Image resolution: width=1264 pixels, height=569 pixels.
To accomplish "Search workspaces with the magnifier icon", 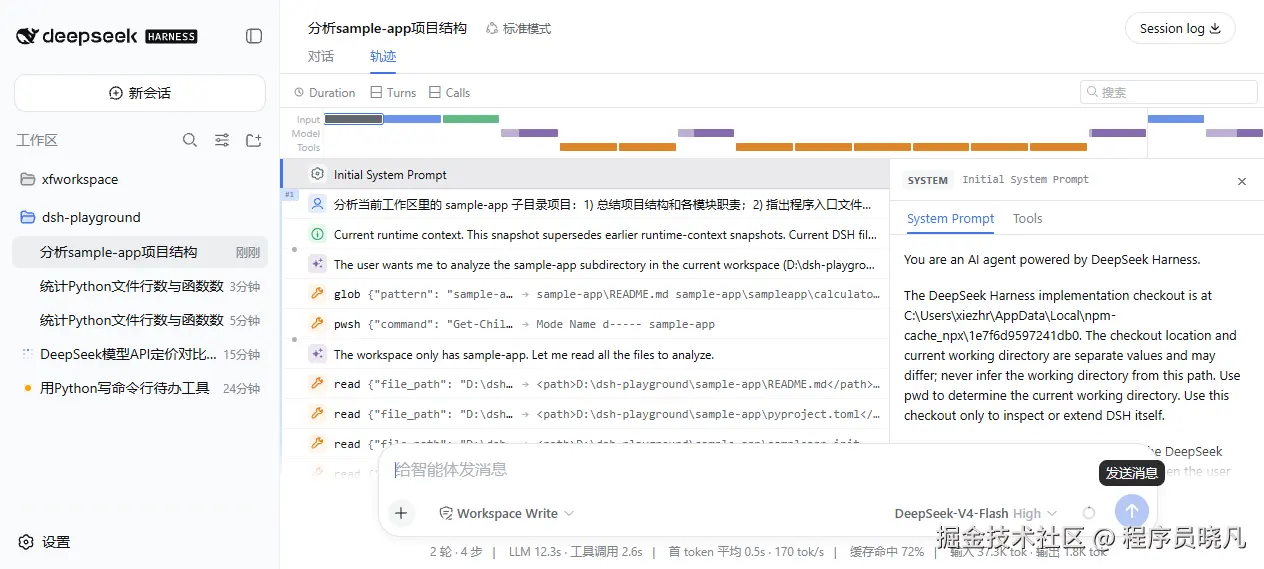I will pos(190,140).
